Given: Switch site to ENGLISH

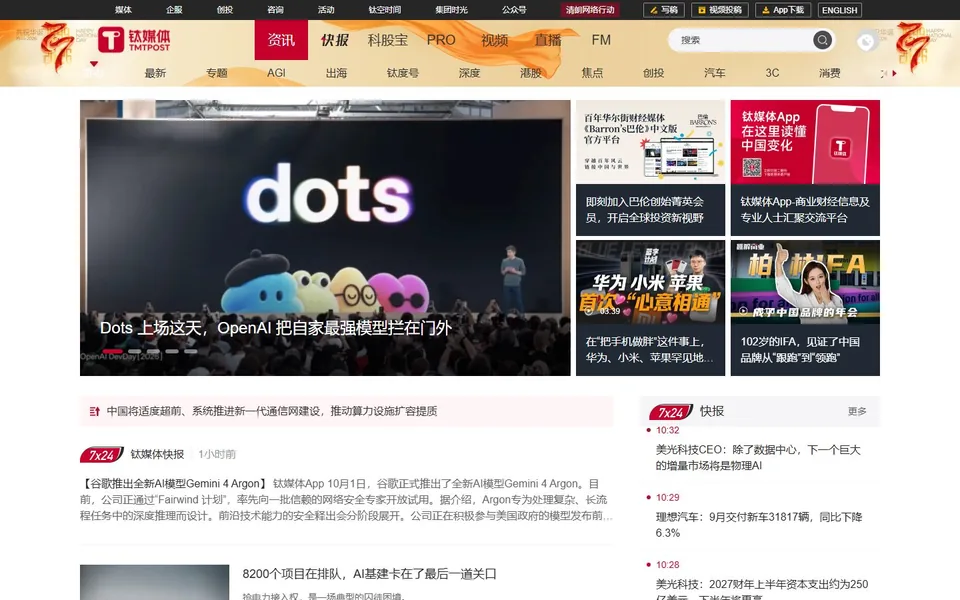Looking at the screenshot, I should coord(839,10).
